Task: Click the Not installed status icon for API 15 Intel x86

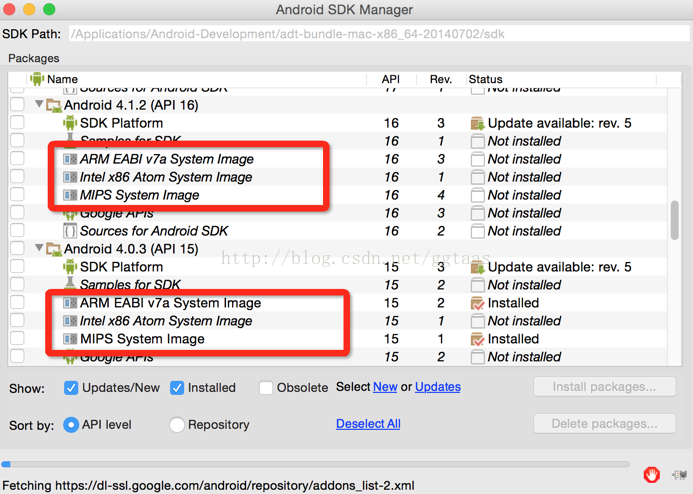Action: (x=477, y=321)
